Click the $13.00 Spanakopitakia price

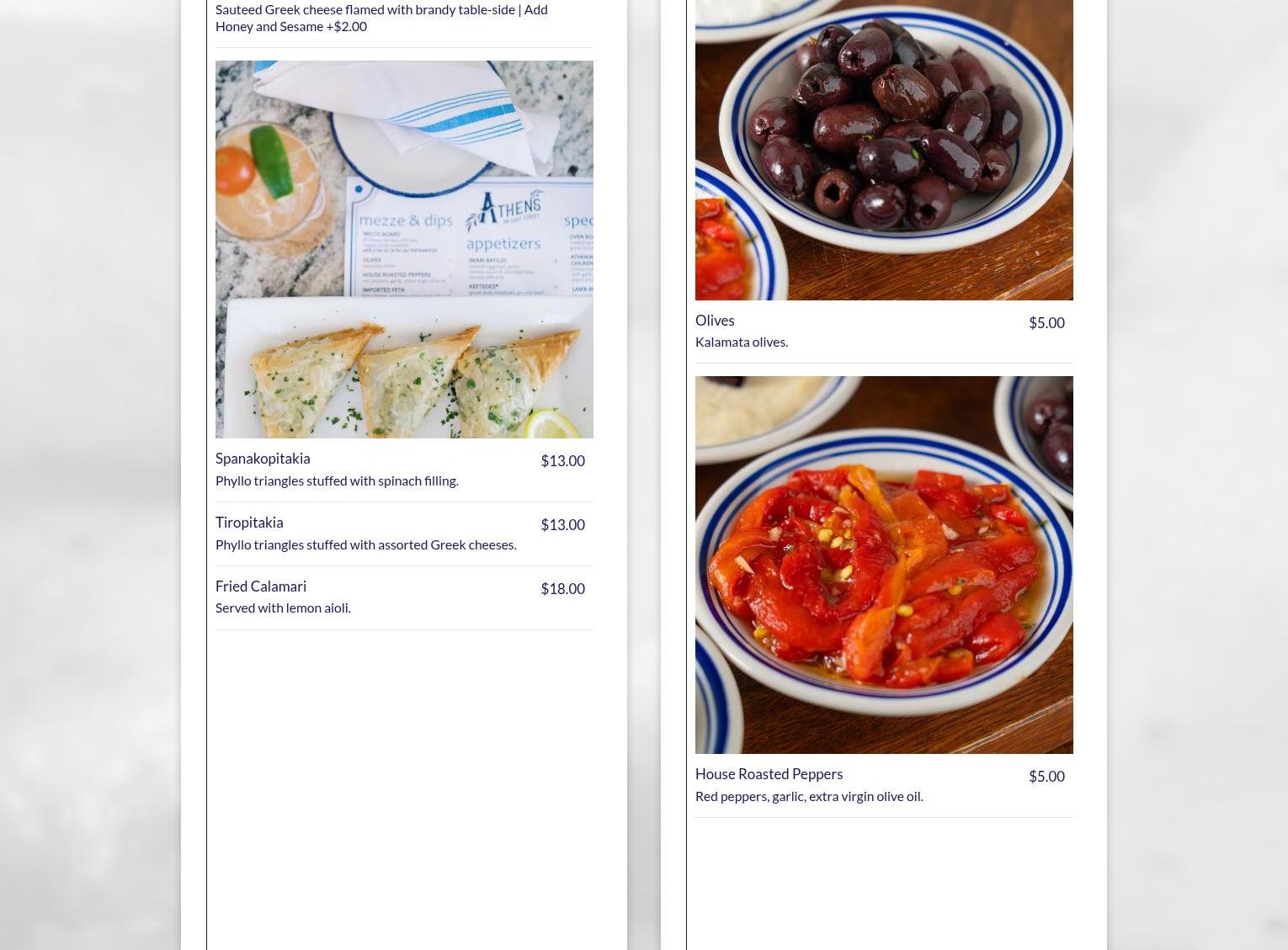pos(562,461)
